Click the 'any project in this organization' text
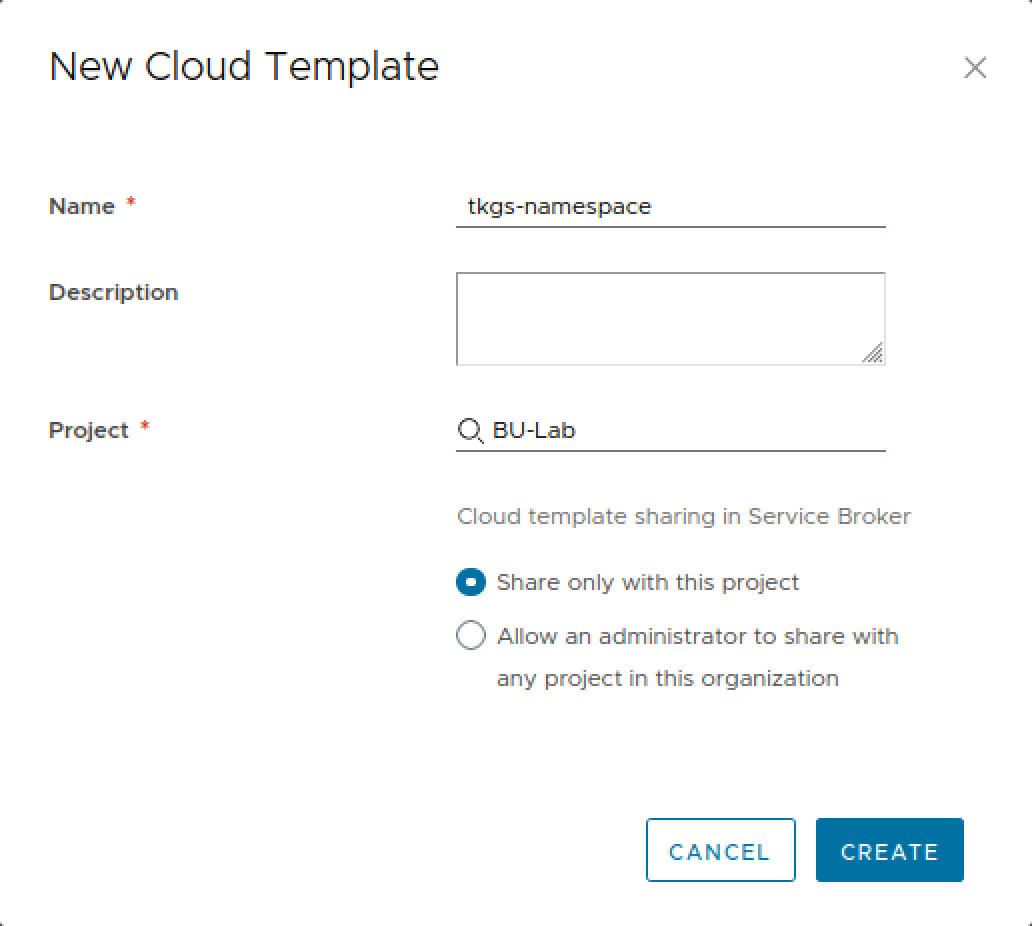 coord(667,679)
